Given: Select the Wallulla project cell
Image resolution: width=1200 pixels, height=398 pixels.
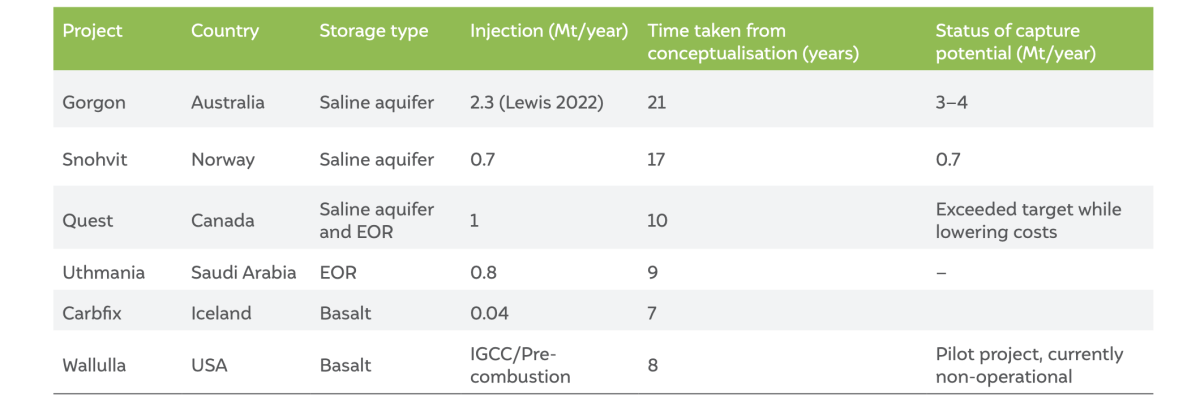Looking at the screenshot, I should (x=96, y=365).
